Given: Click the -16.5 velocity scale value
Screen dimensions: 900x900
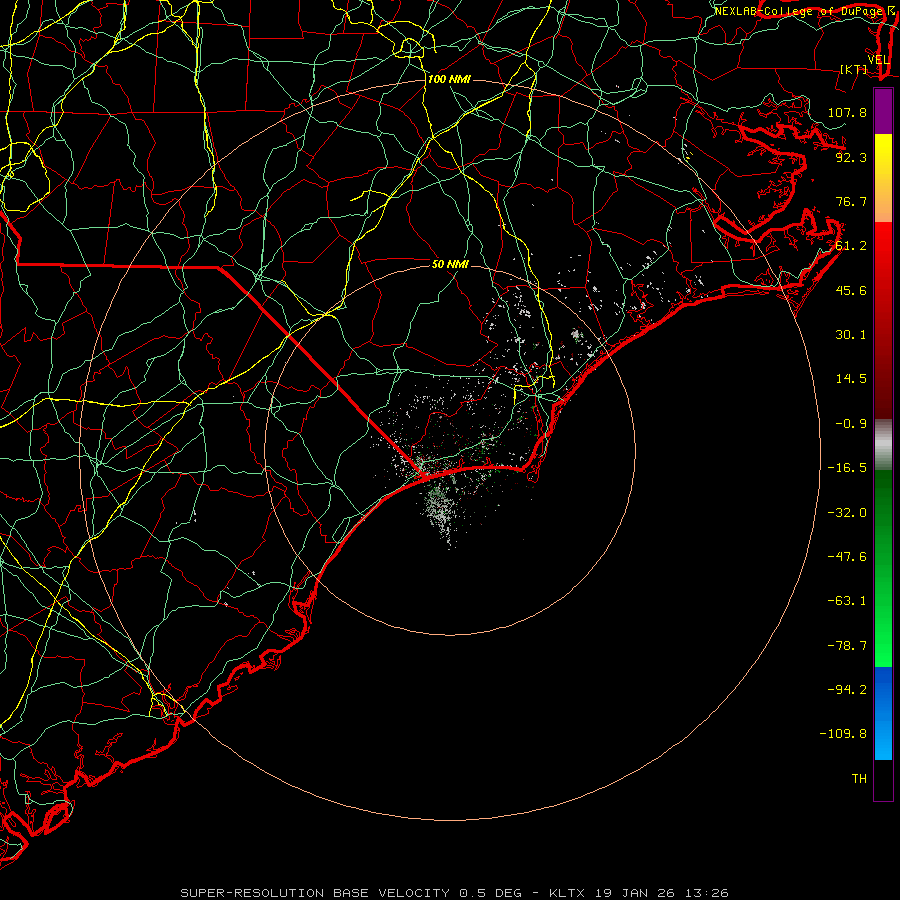Looking at the screenshot, I should click(x=847, y=468).
